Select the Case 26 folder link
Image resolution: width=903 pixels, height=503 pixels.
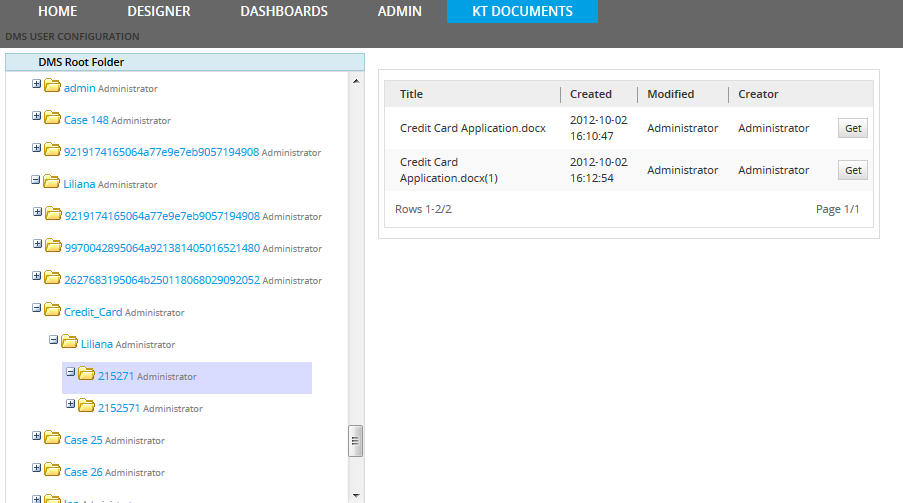tap(83, 472)
